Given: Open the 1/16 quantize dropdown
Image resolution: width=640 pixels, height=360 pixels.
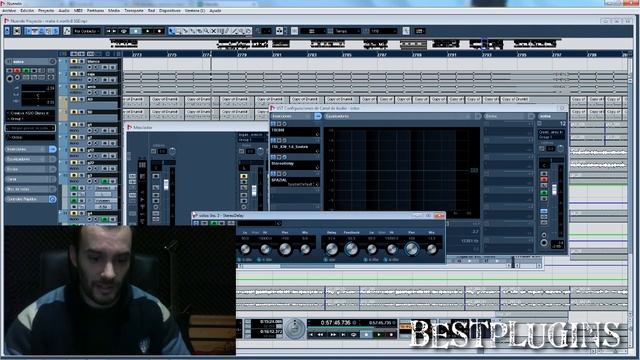Looking at the screenshot, I should click(x=384, y=31).
